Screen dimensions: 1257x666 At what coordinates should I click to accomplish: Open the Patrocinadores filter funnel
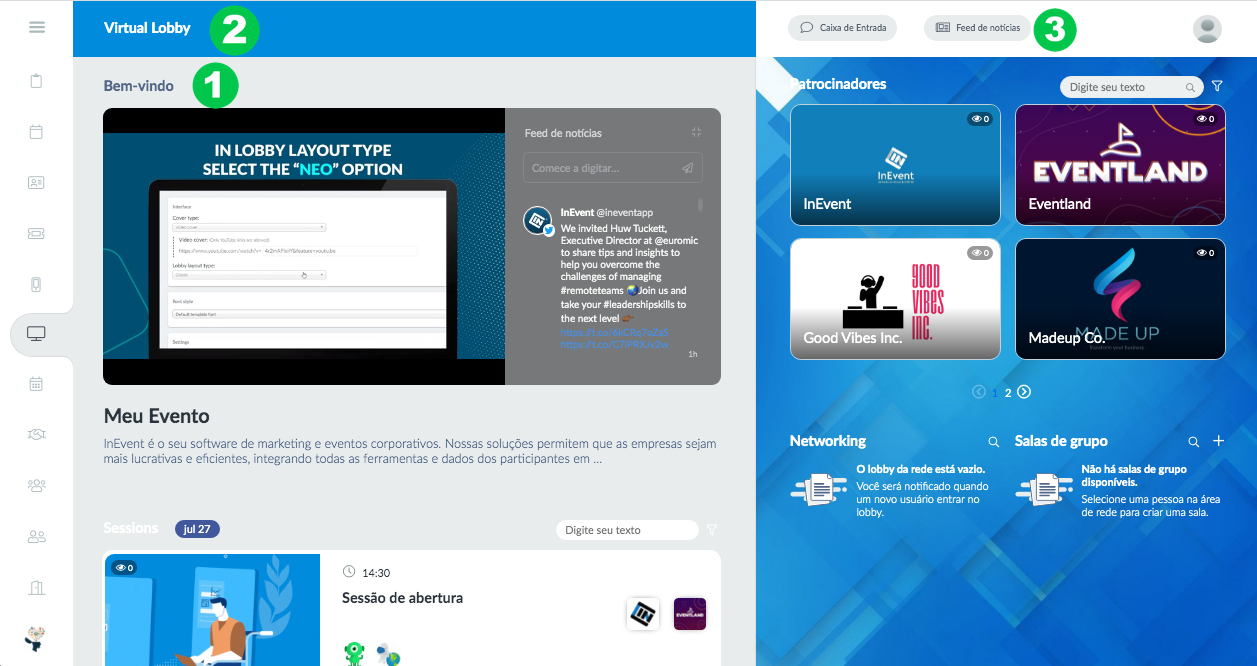point(1217,87)
